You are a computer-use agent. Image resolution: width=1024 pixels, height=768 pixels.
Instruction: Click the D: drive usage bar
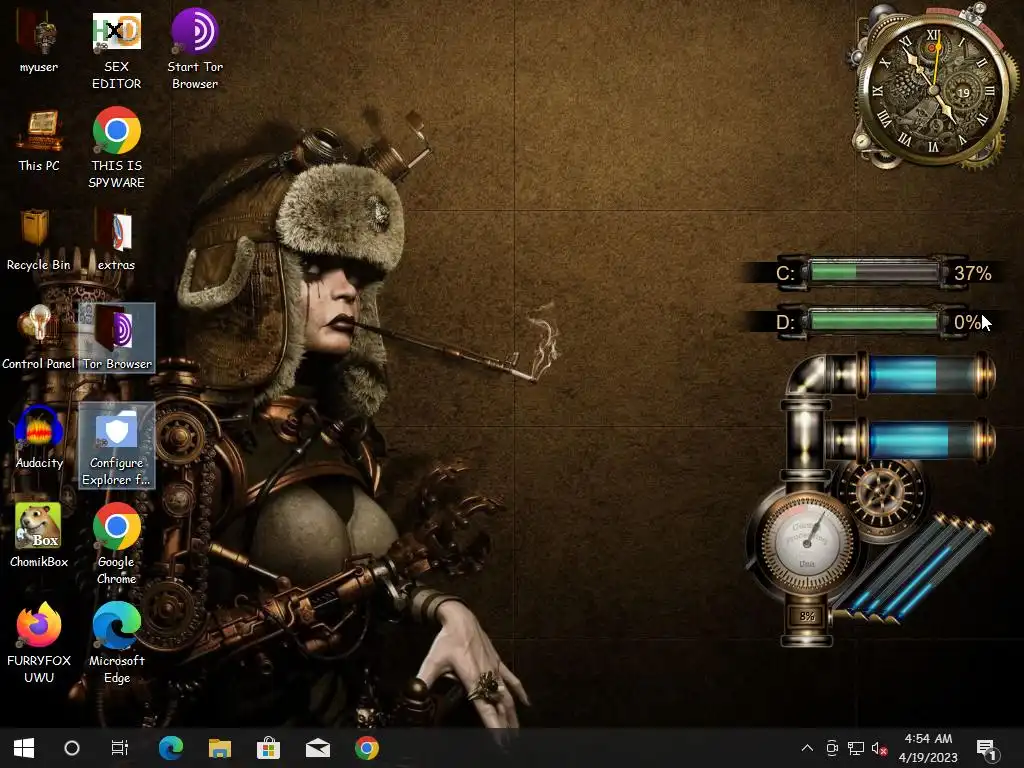pos(874,321)
